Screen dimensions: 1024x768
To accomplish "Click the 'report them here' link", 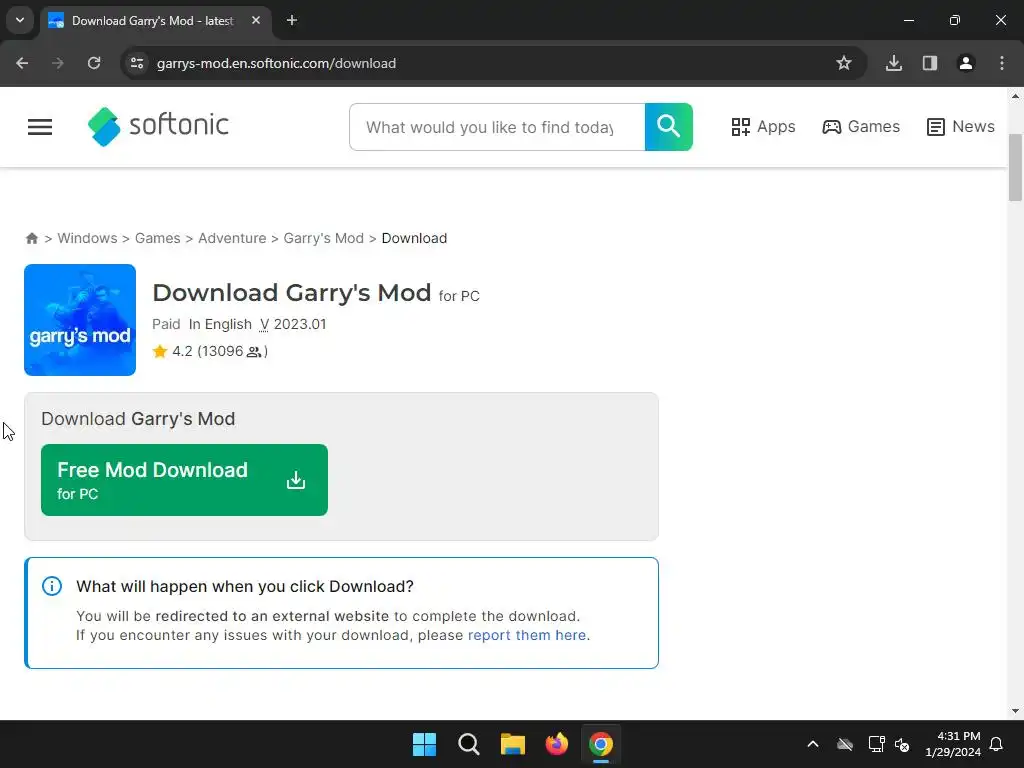I will coord(527,635).
